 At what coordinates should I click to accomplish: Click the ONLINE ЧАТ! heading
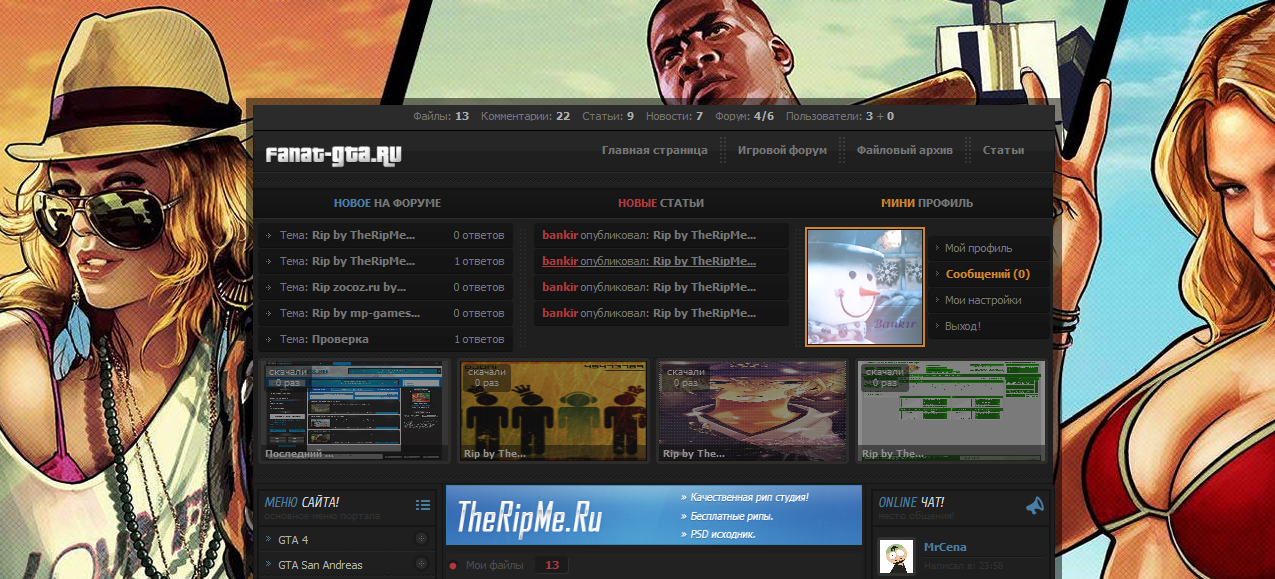[x=911, y=502]
